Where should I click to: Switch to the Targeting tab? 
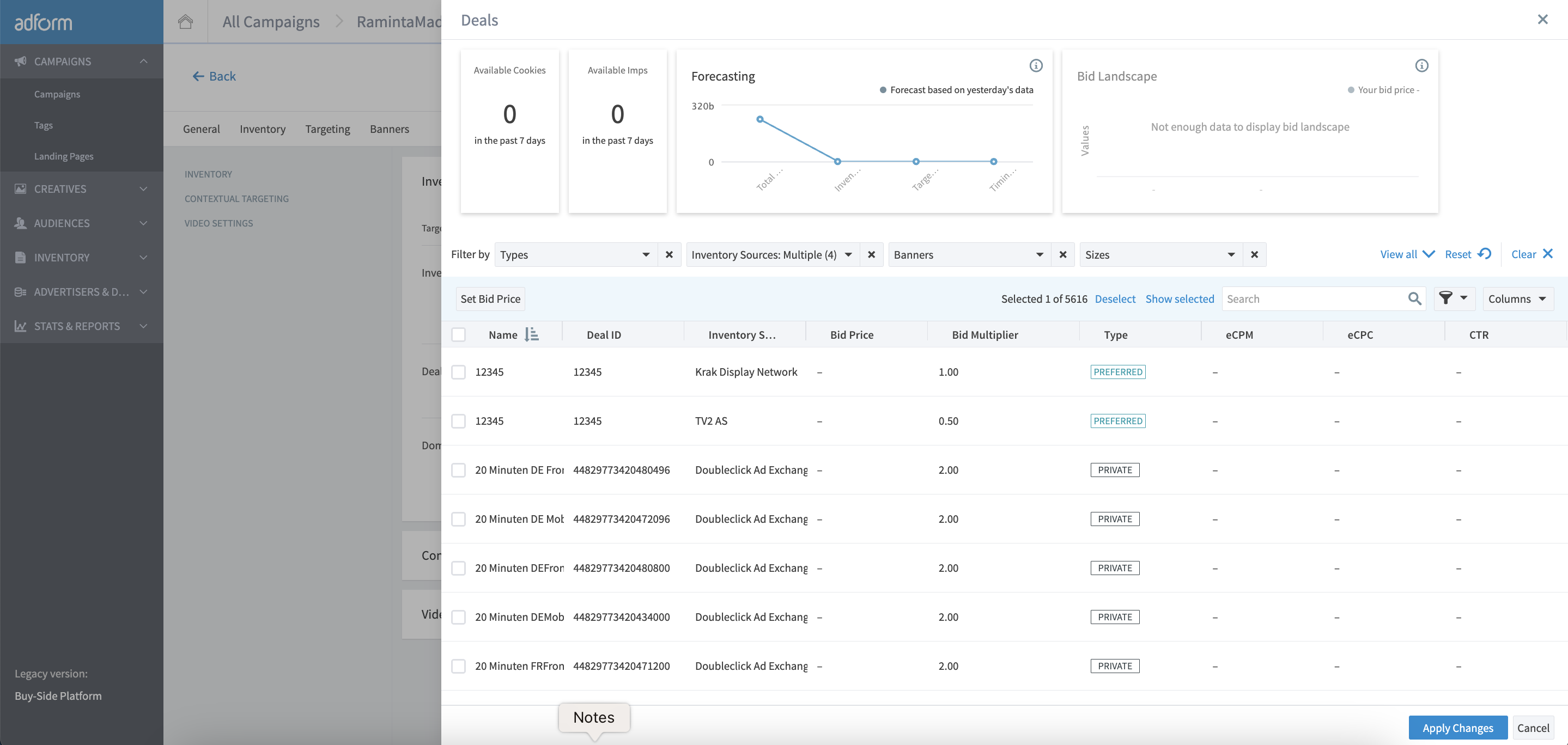[x=327, y=129]
